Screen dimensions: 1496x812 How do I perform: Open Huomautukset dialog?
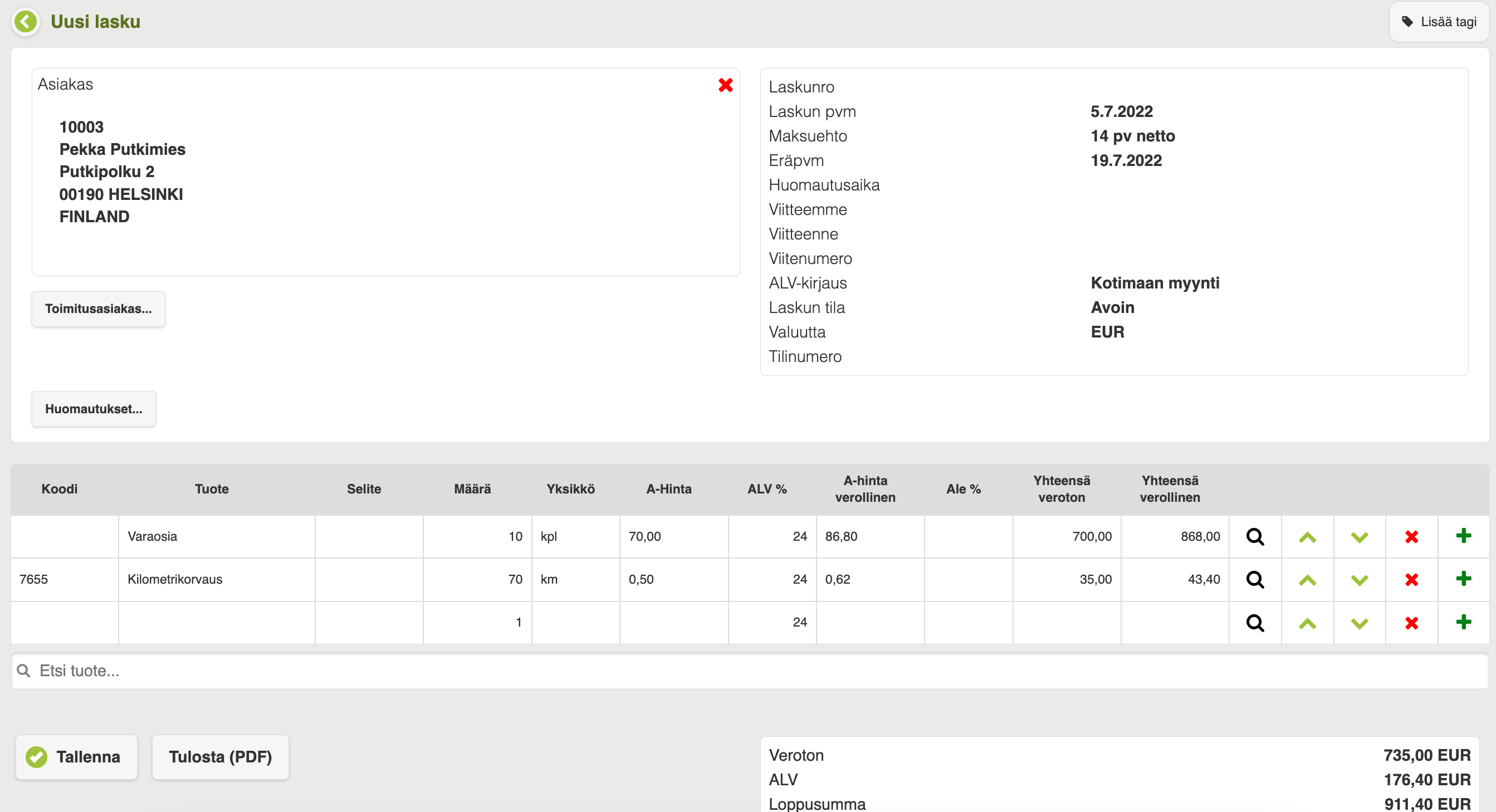click(94, 409)
